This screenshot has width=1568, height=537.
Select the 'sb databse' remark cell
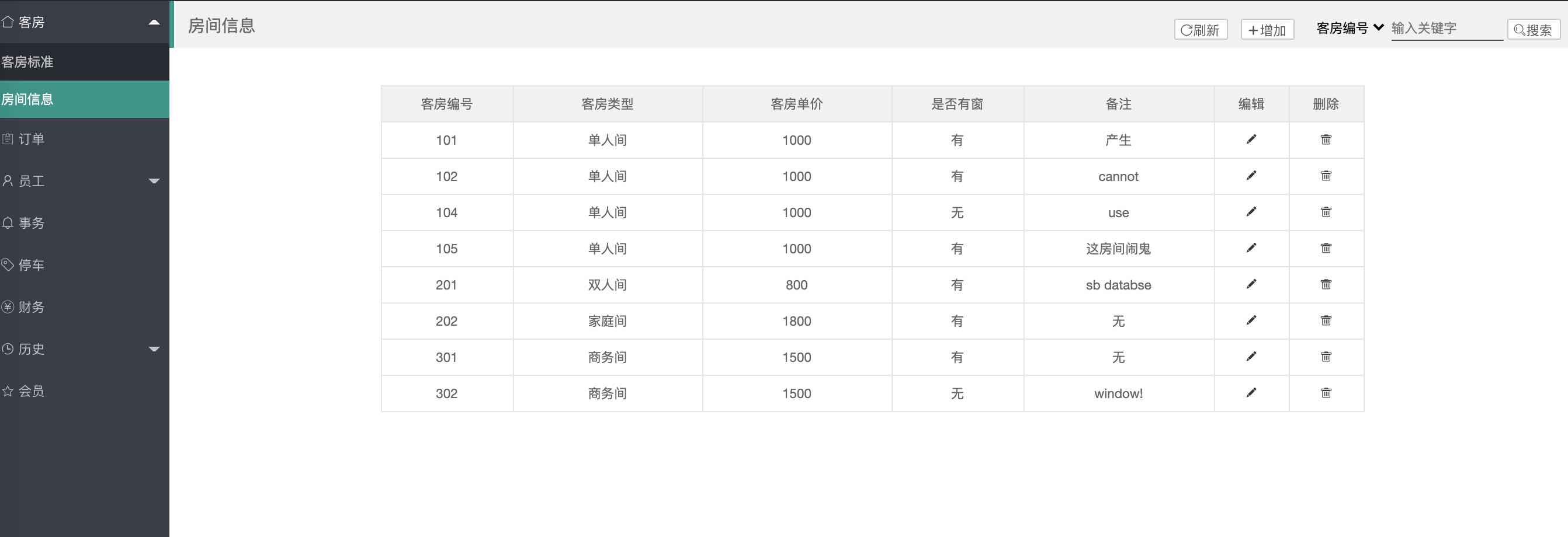pyautogui.click(x=1119, y=285)
